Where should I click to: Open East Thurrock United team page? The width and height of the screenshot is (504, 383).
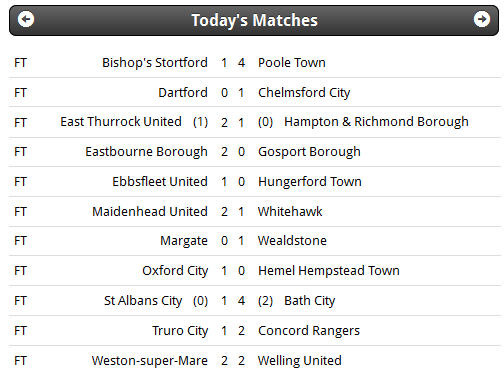[x=121, y=122]
